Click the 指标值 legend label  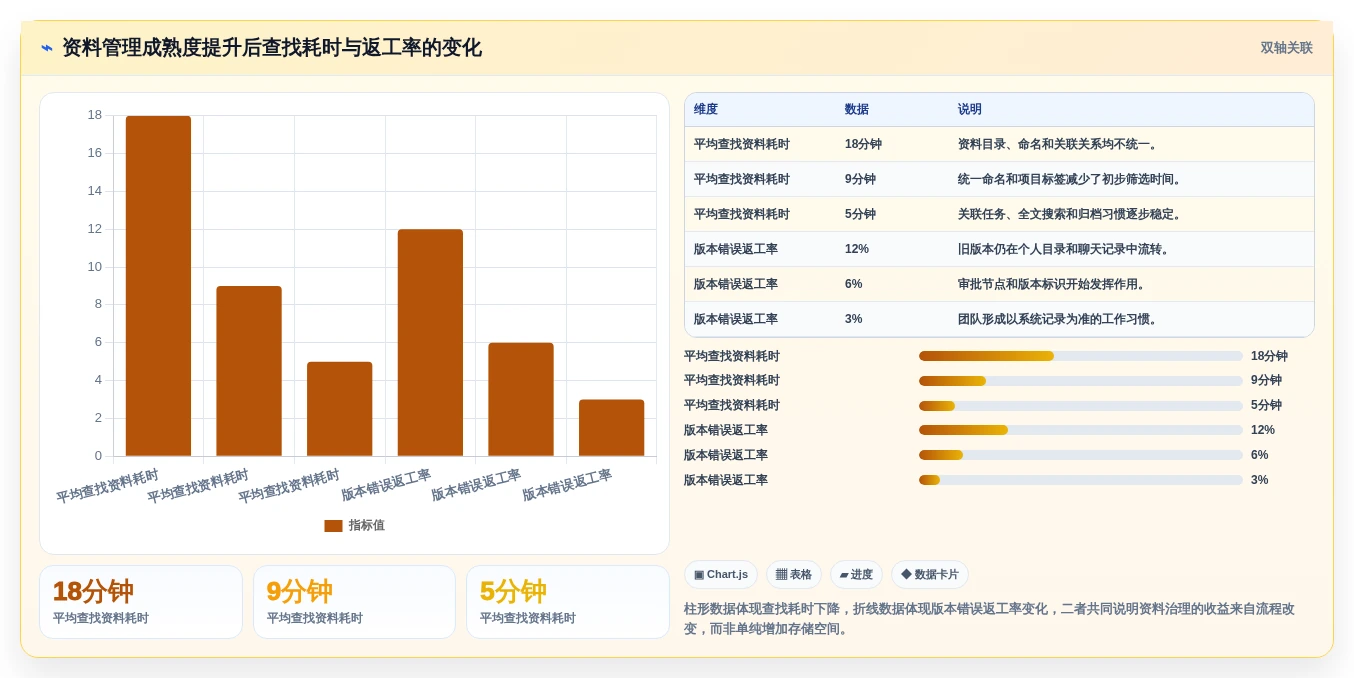(x=366, y=526)
